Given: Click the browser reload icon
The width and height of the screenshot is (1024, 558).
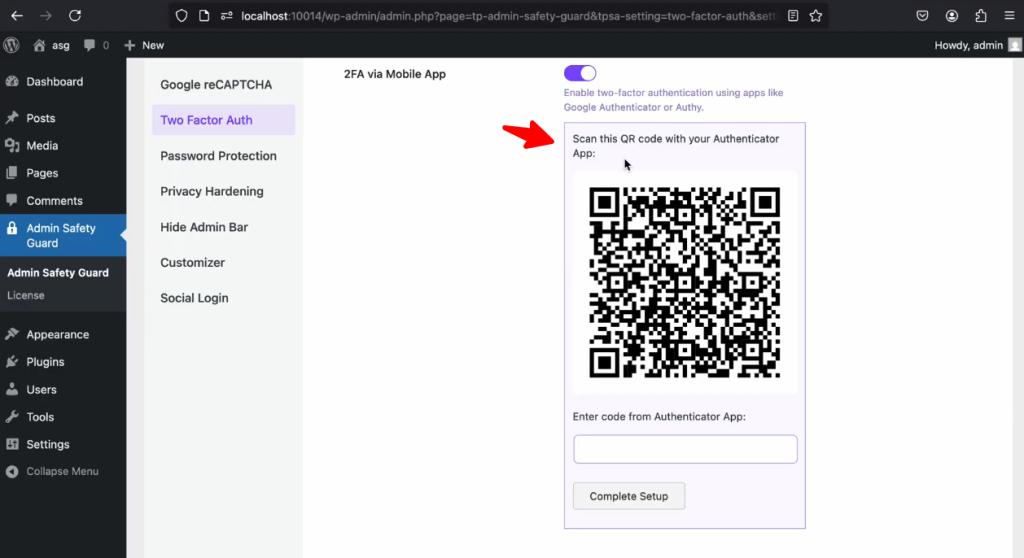Looking at the screenshot, I should click(75, 16).
